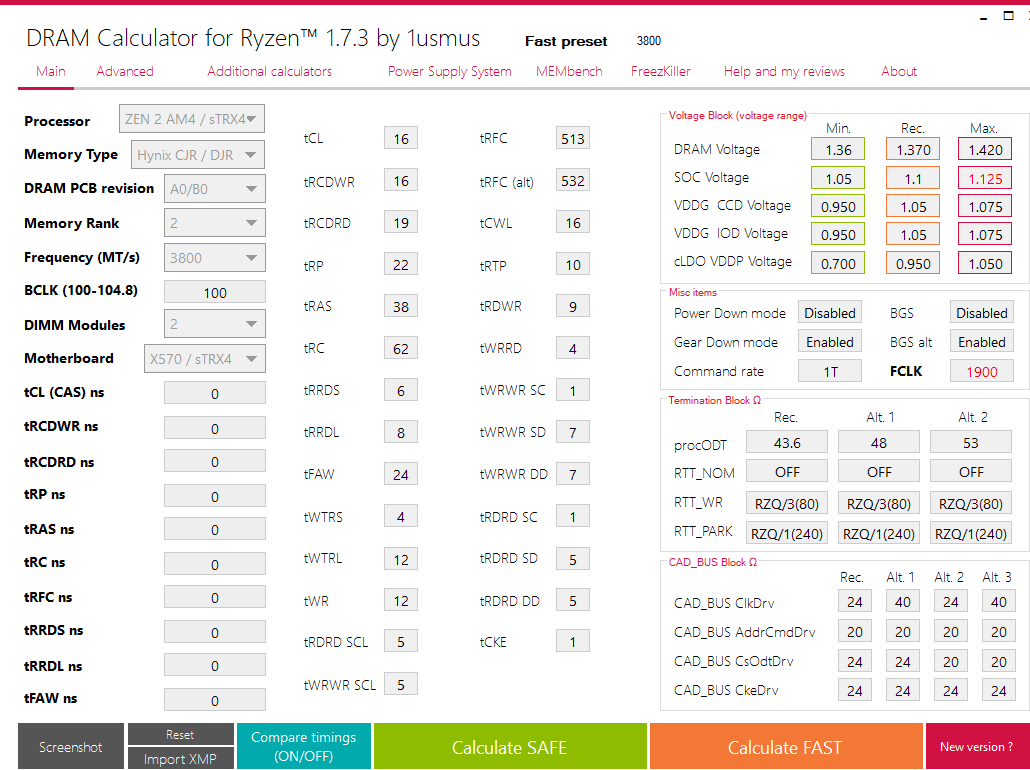
Task: Switch to the Advanced tab
Action: coord(125,72)
